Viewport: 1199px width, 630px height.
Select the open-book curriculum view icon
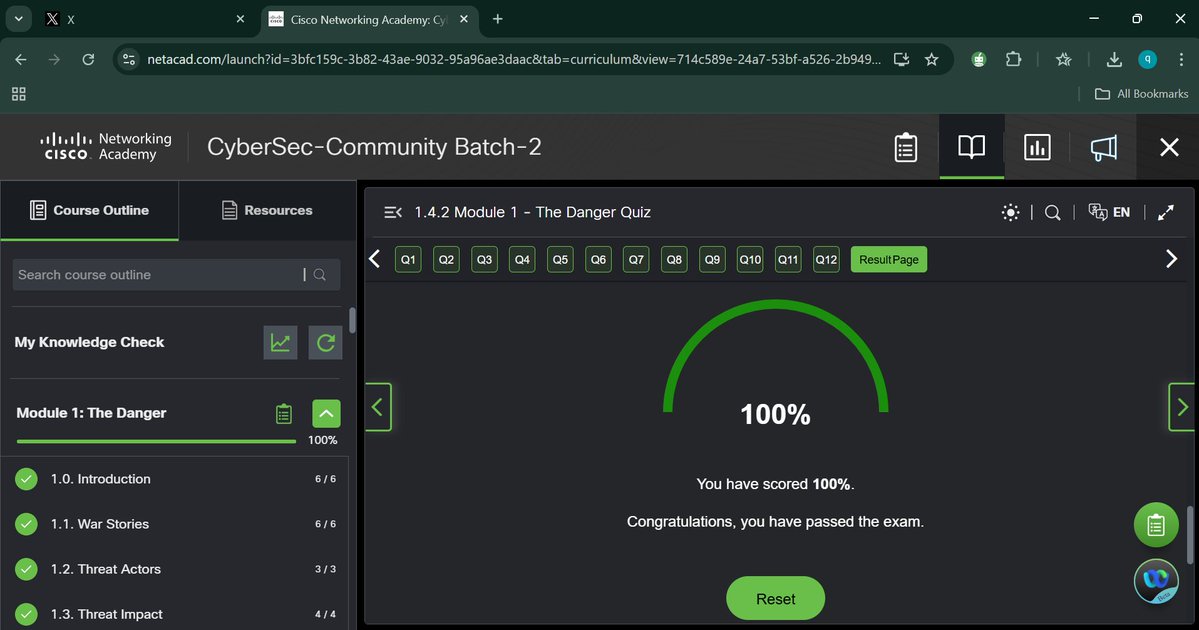pos(969,146)
